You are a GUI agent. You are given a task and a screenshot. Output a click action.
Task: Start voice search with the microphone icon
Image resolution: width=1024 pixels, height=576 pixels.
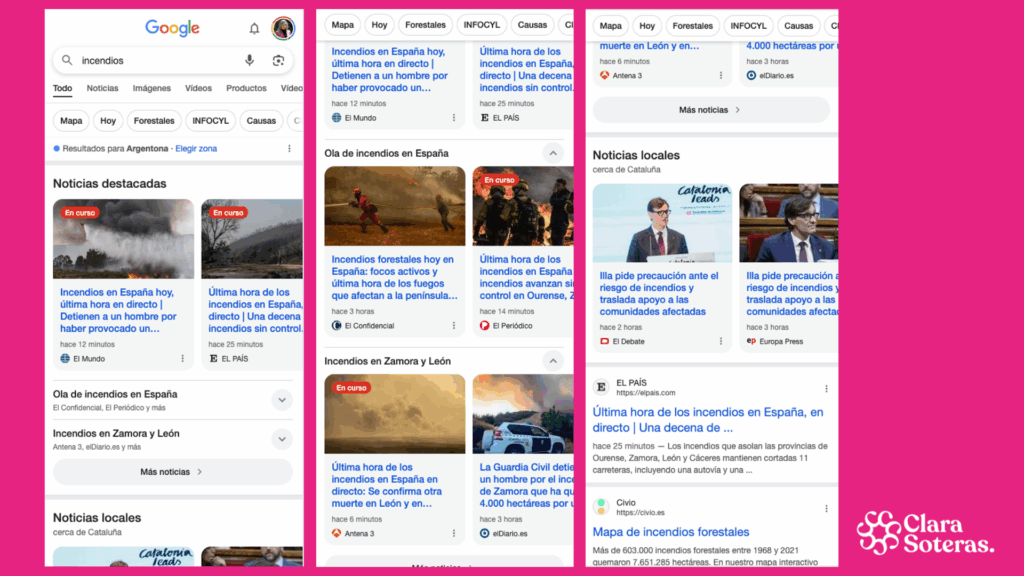click(249, 60)
